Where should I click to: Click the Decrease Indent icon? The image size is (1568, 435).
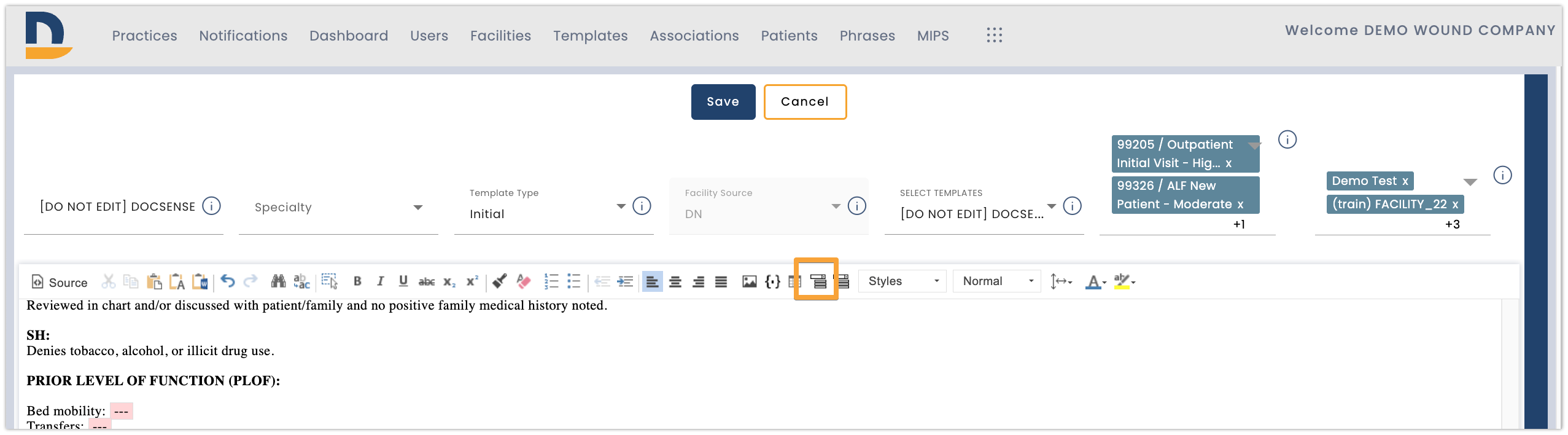[602, 281]
